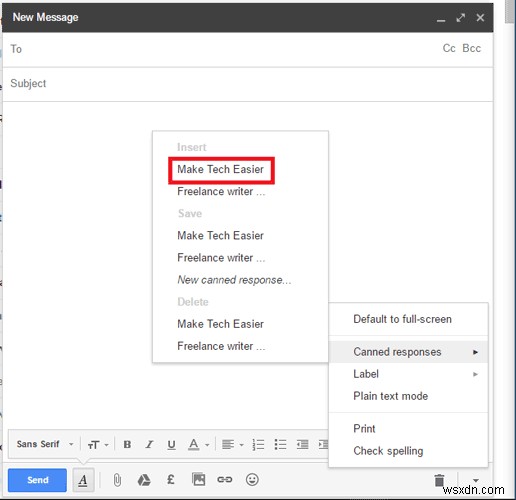Insert the Freelance writer canned response
This screenshot has width=516, height=500.
pyautogui.click(x=221, y=192)
